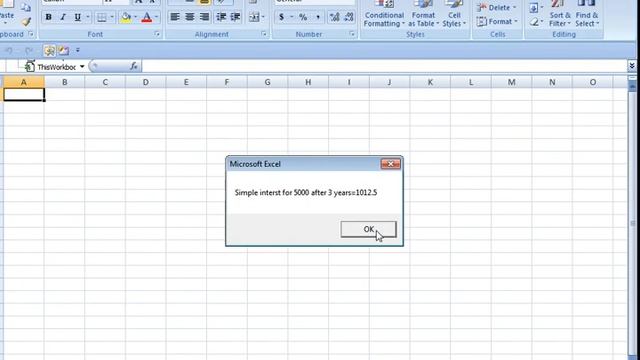
Task: Expand formula bar with double chevron
Action: coord(632,66)
